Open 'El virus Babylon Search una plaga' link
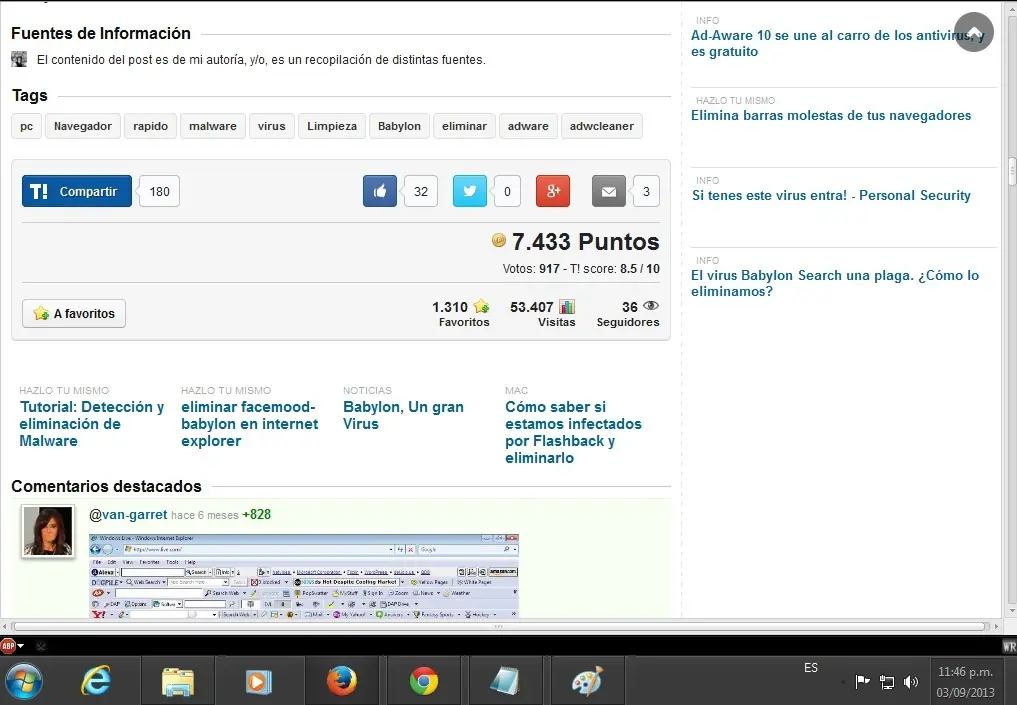This screenshot has height=705, width=1017. pos(835,283)
